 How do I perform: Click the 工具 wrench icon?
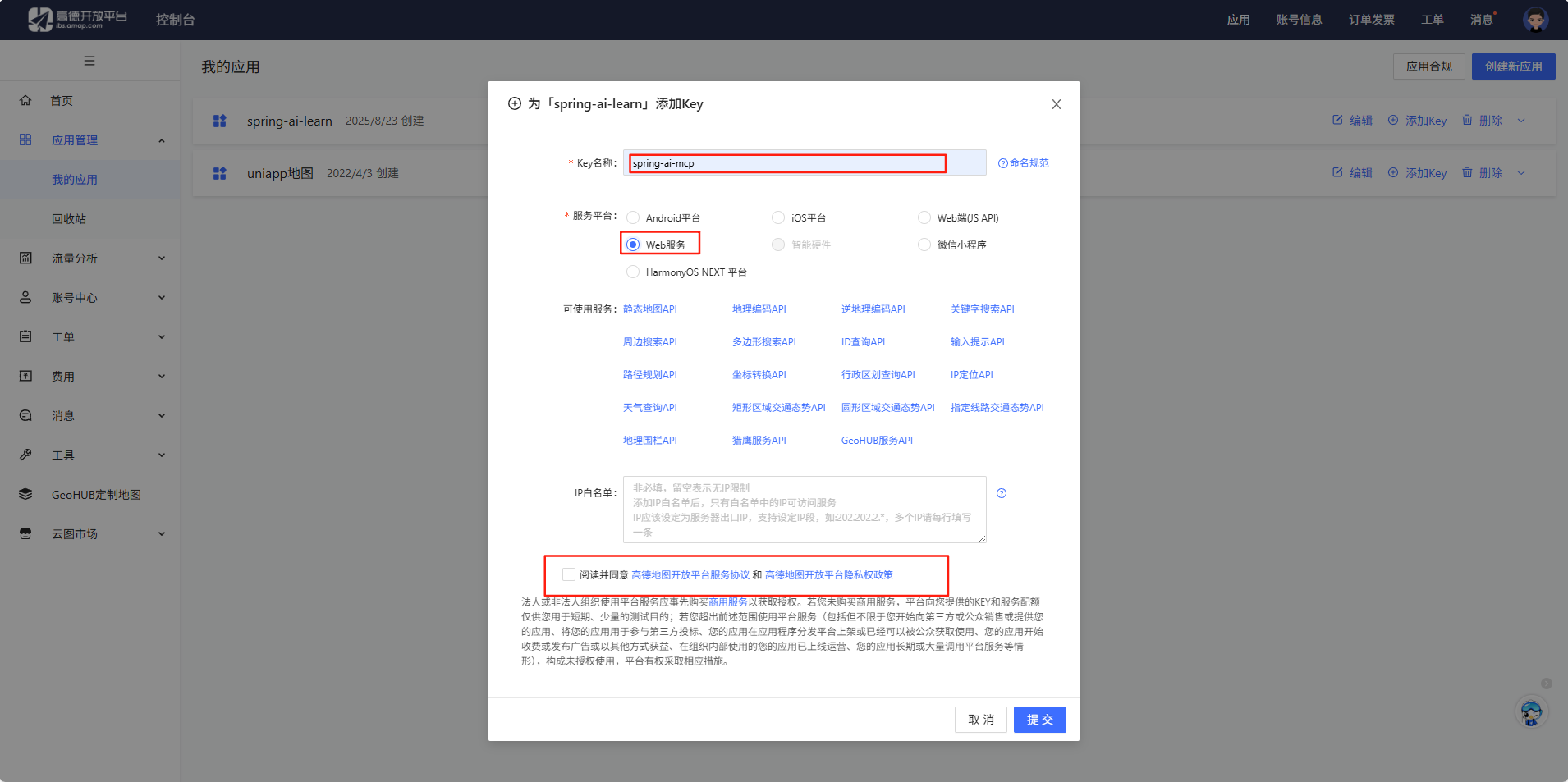pos(25,455)
